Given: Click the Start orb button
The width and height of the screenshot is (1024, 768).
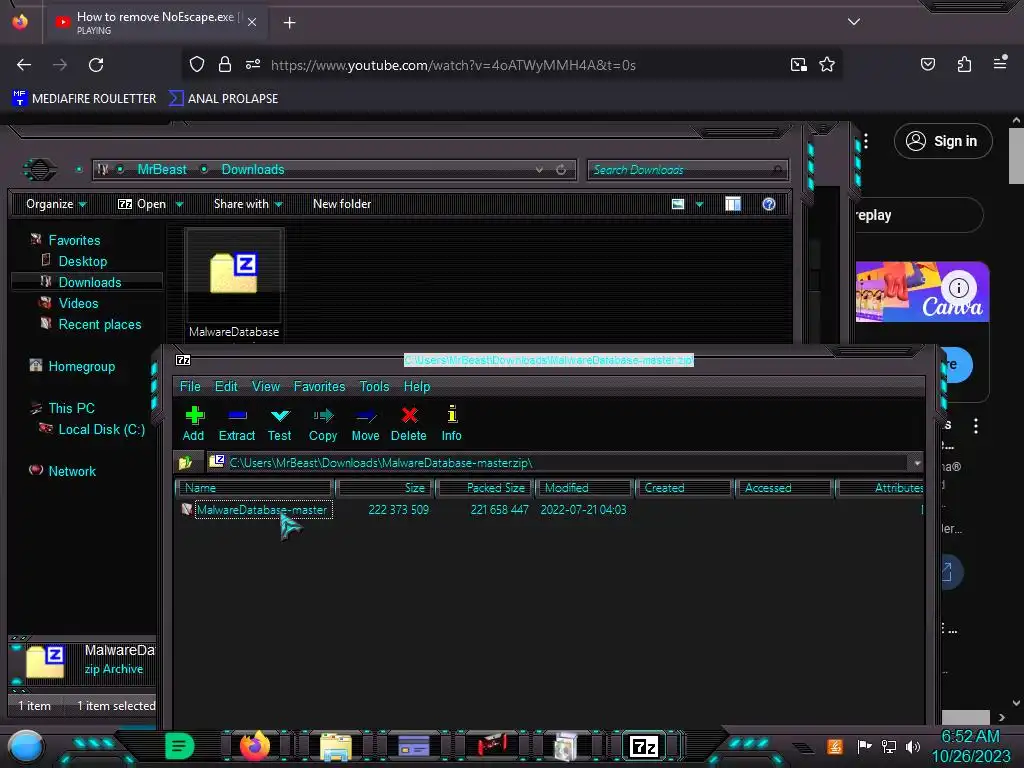Looking at the screenshot, I should coord(25,746).
